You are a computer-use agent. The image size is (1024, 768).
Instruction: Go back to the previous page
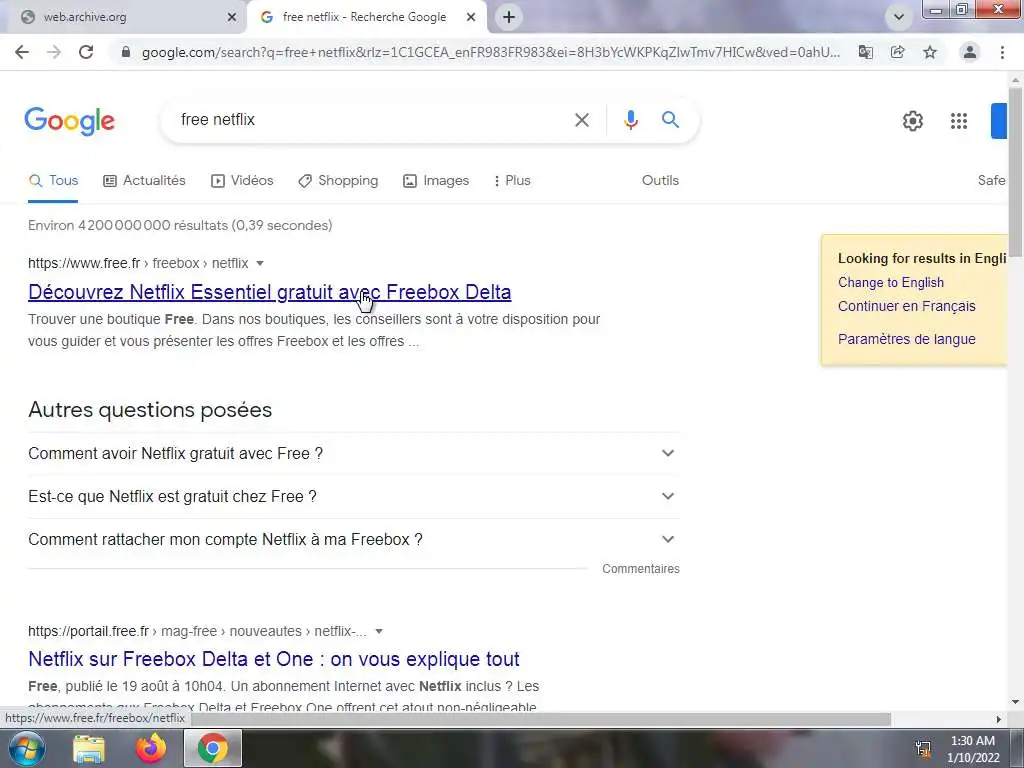pos(22,52)
